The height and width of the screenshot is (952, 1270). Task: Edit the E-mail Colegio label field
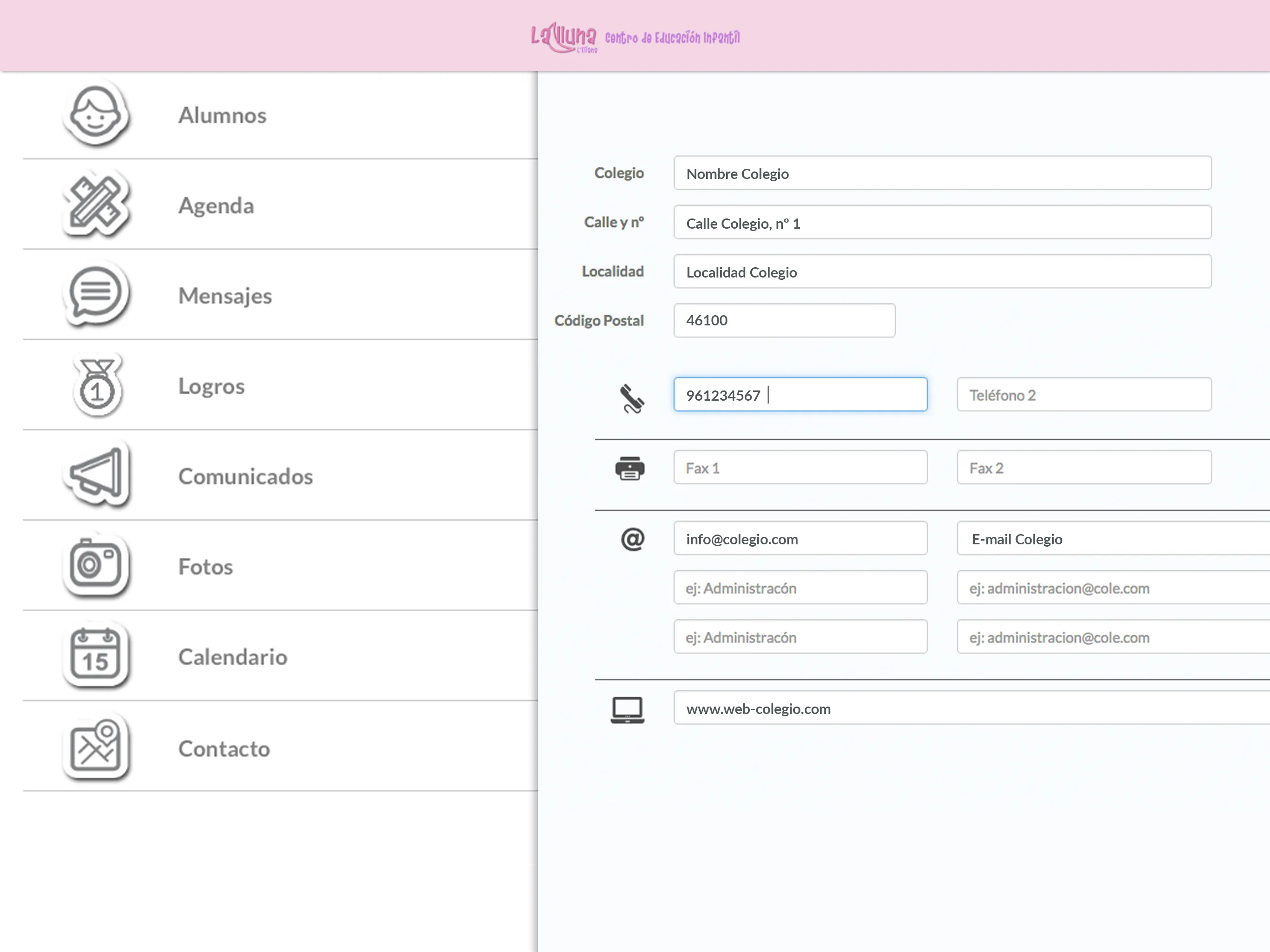[x=1113, y=538]
